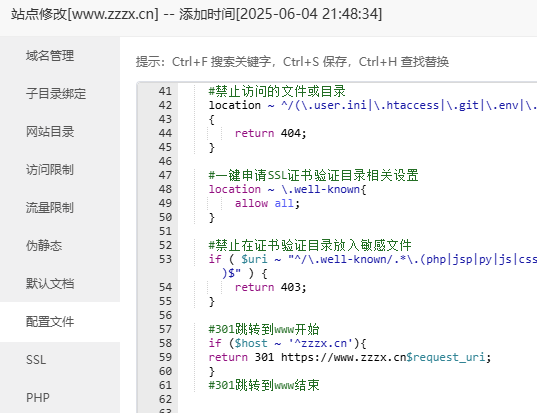The width and height of the screenshot is (537, 413).
Task: Click line number 53 in gutter
Action: [x=165, y=259]
